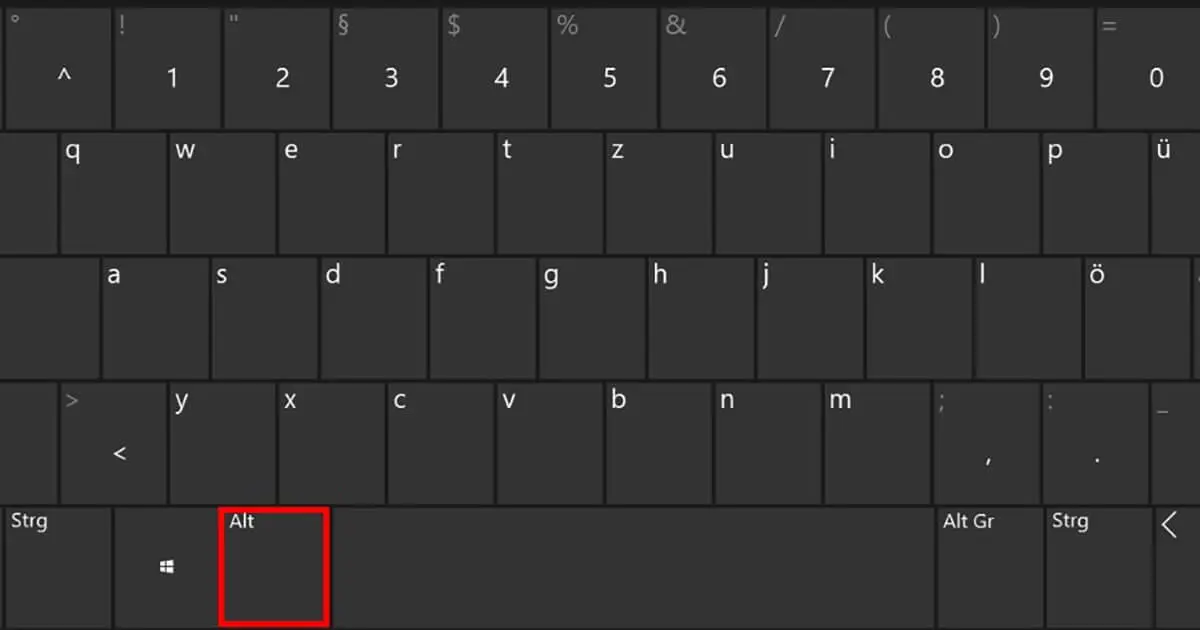Tap the ü umlaut key
The image size is (1200, 630).
point(1176,192)
